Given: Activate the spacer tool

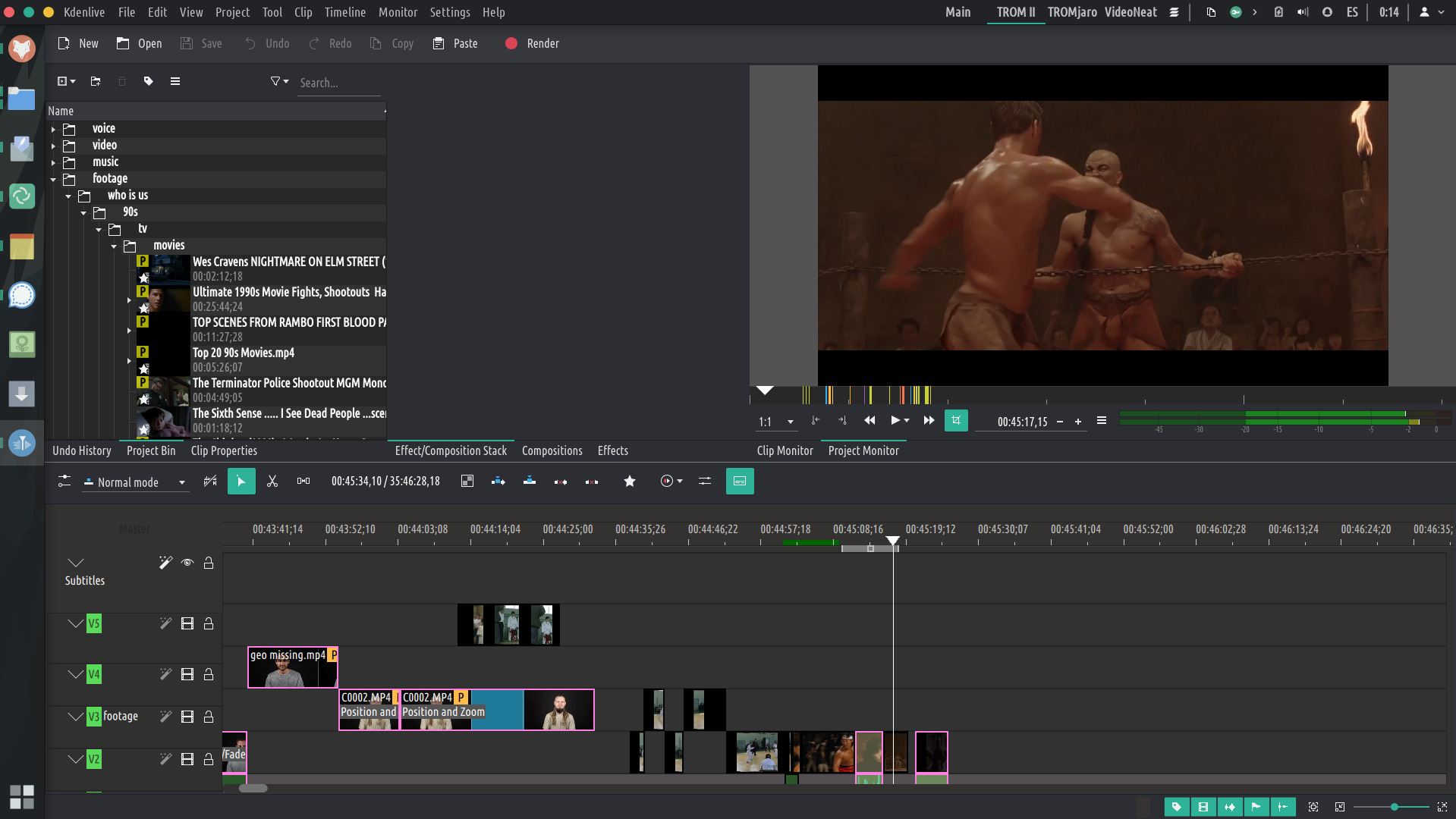Looking at the screenshot, I should (303, 482).
